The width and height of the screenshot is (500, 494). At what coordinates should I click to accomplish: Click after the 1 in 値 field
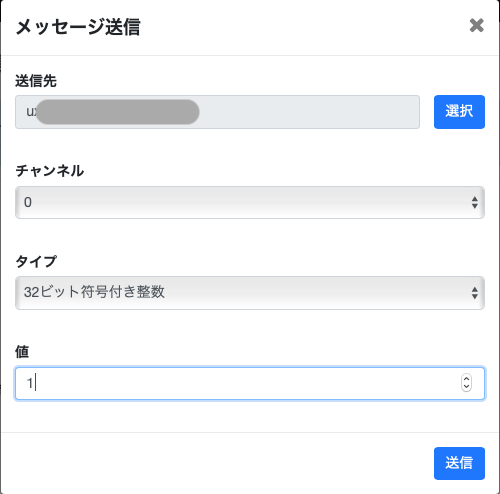point(35,383)
